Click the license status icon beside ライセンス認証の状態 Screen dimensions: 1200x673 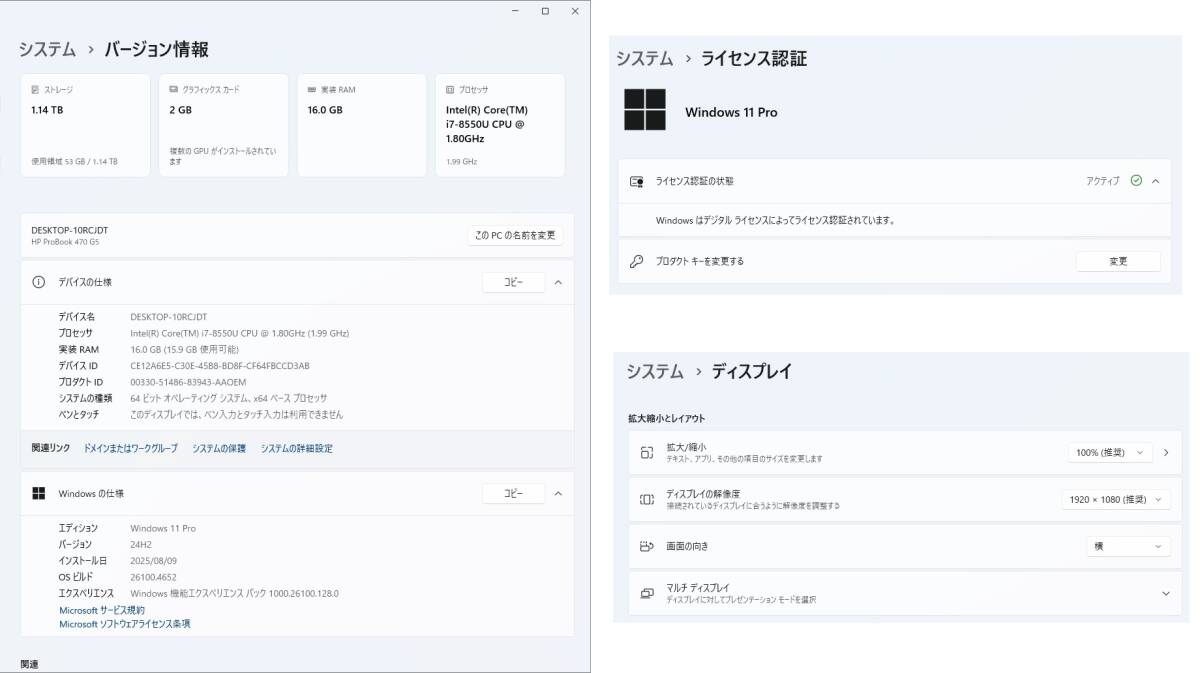[x=637, y=181]
